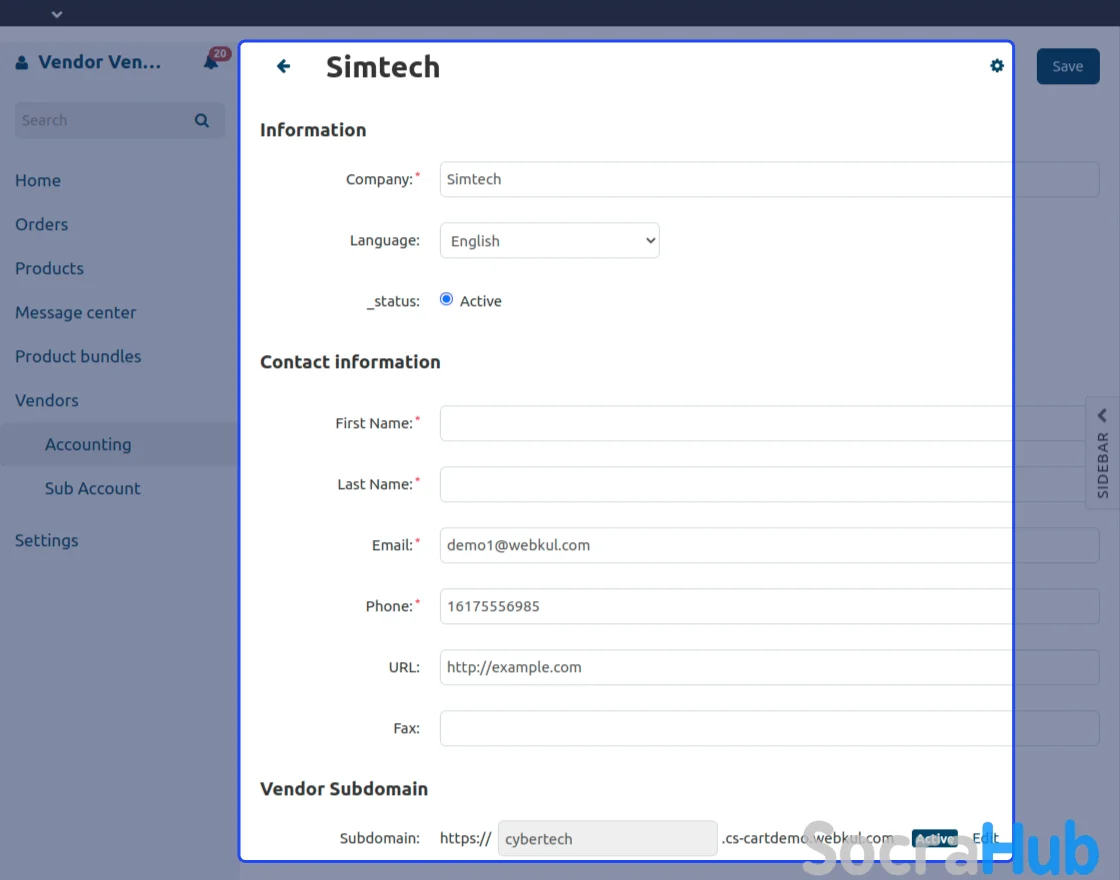Viewport: 1120px width, 880px height.
Task: Open the gear settings menu
Action: [996, 66]
